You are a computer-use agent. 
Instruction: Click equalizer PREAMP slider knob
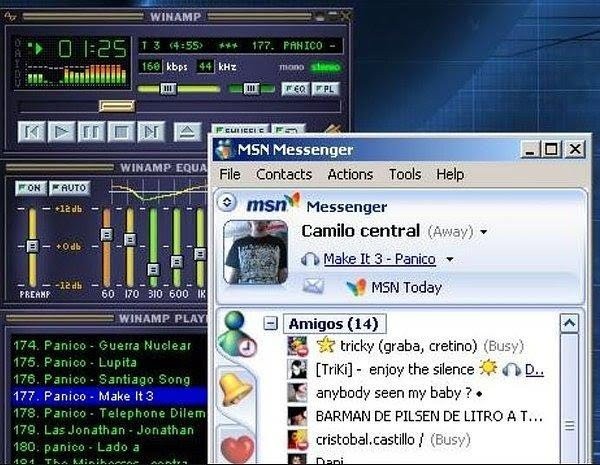(x=33, y=246)
